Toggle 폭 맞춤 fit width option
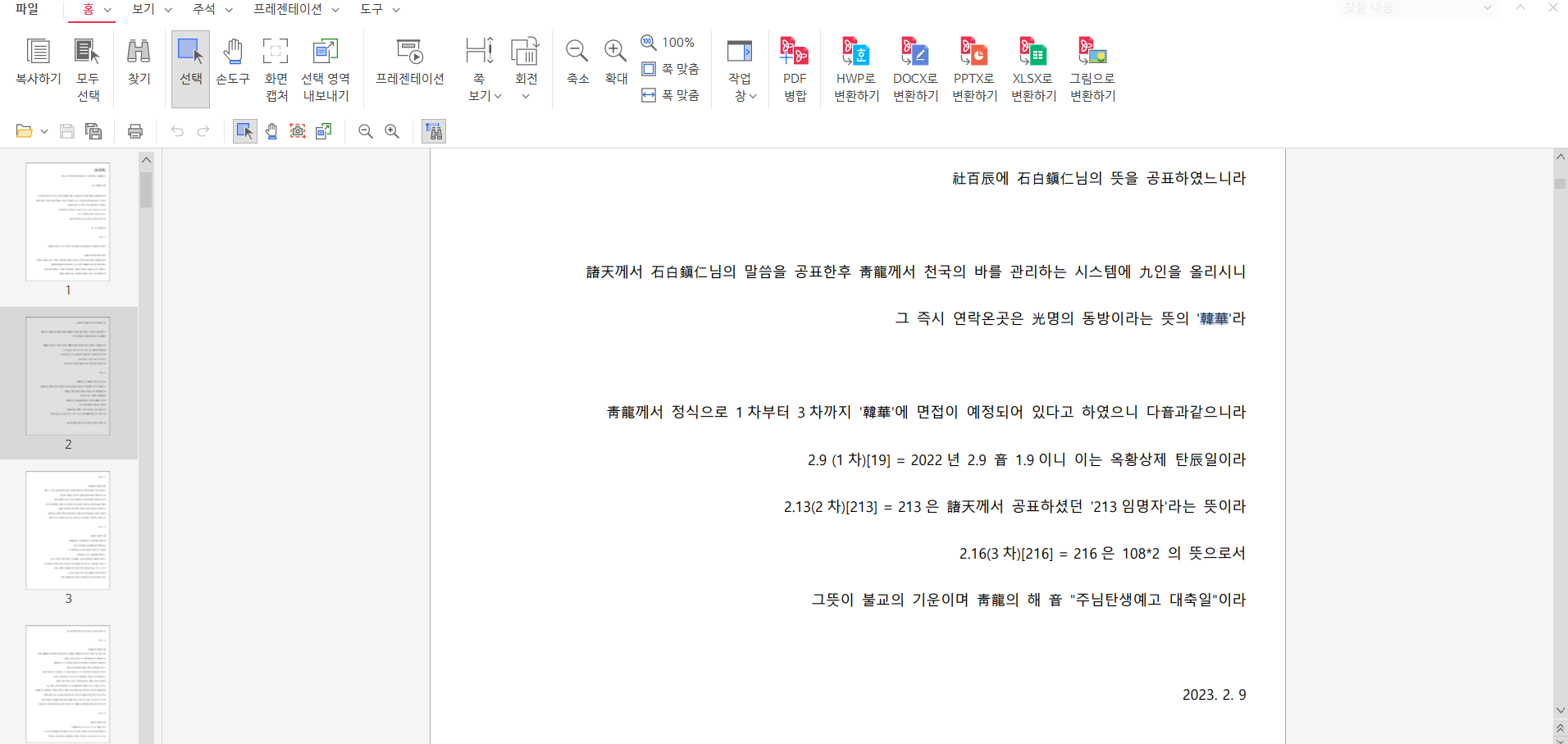1568x744 pixels. pyautogui.click(x=671, y=95)
